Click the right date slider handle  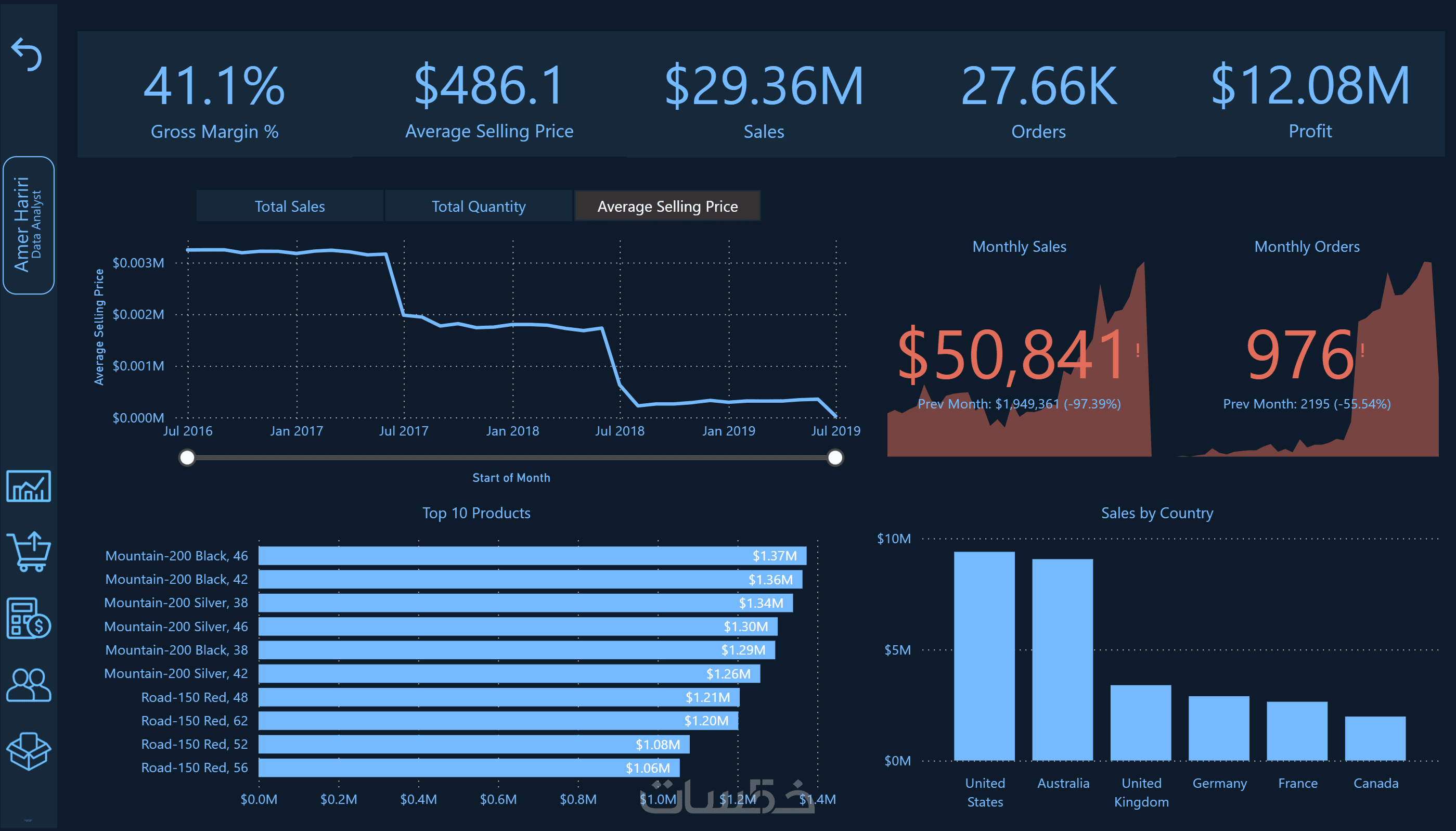835,458
